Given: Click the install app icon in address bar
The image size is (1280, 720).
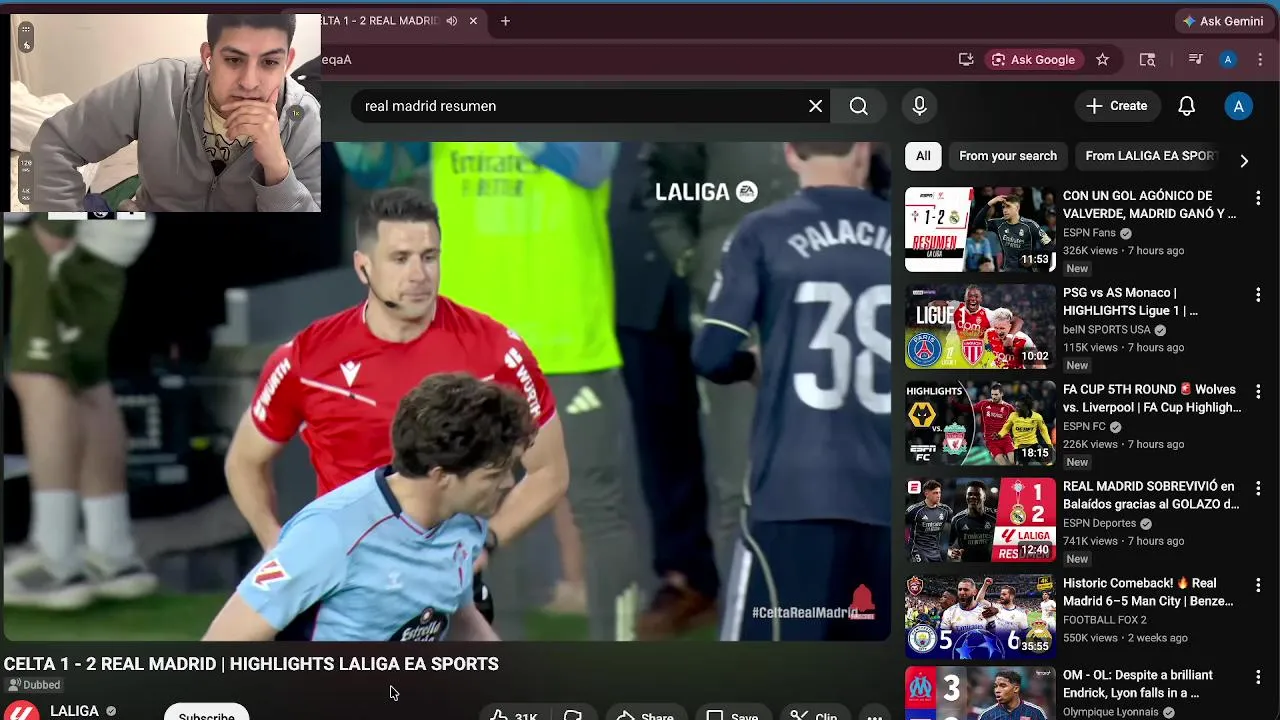Looking at the screenshot, I should click(966, 60).
